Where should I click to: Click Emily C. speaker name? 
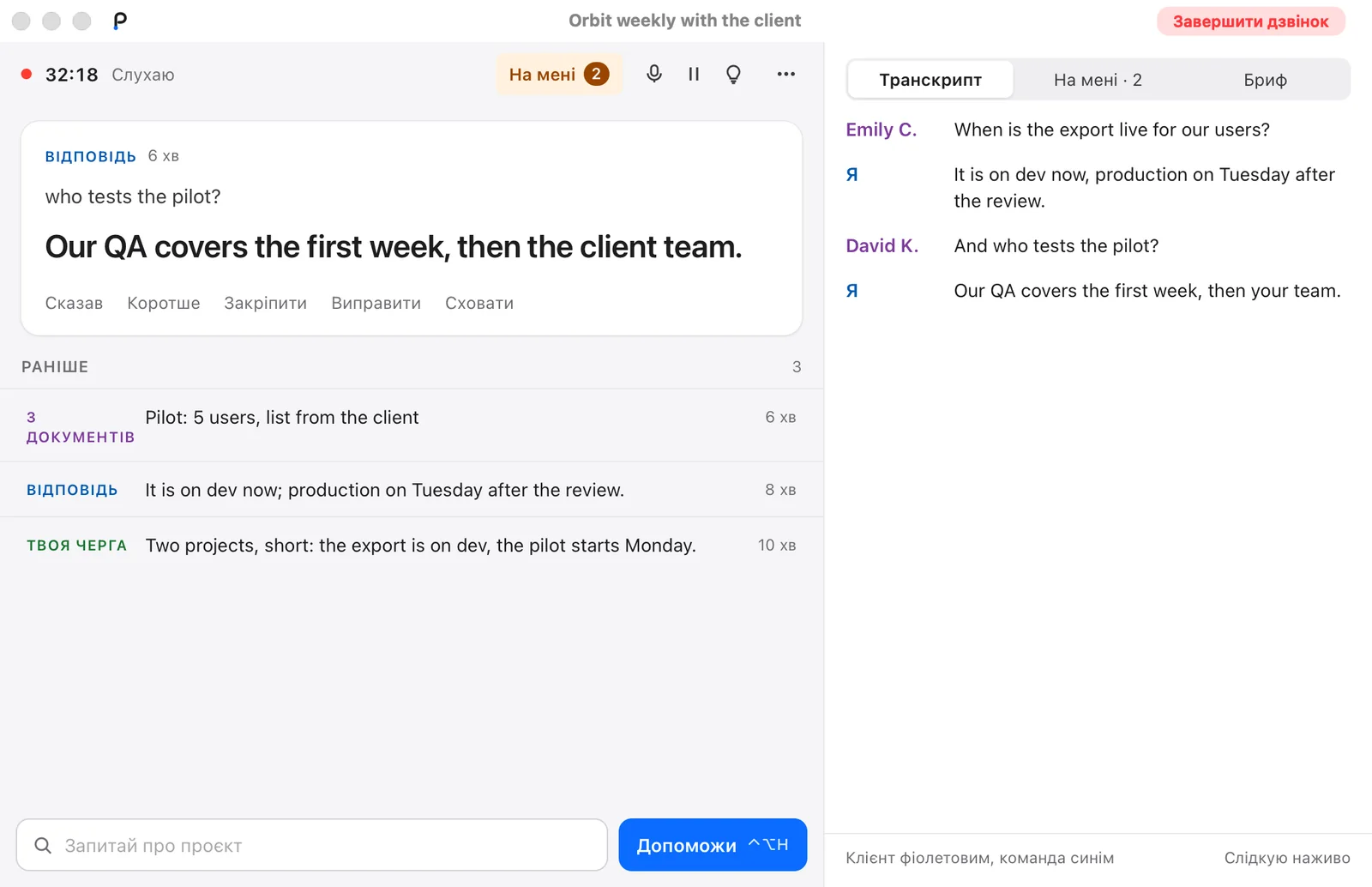point(882,130)
